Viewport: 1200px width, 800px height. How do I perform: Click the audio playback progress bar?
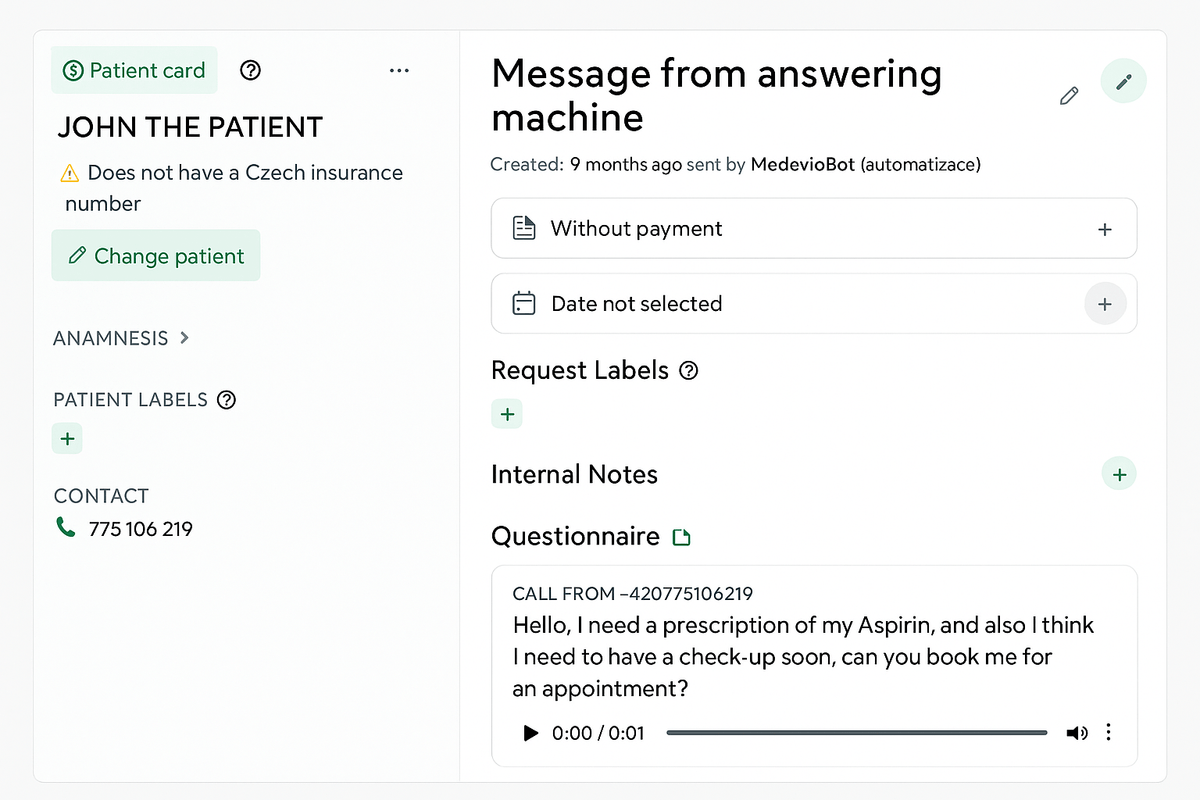coord(856,733)
